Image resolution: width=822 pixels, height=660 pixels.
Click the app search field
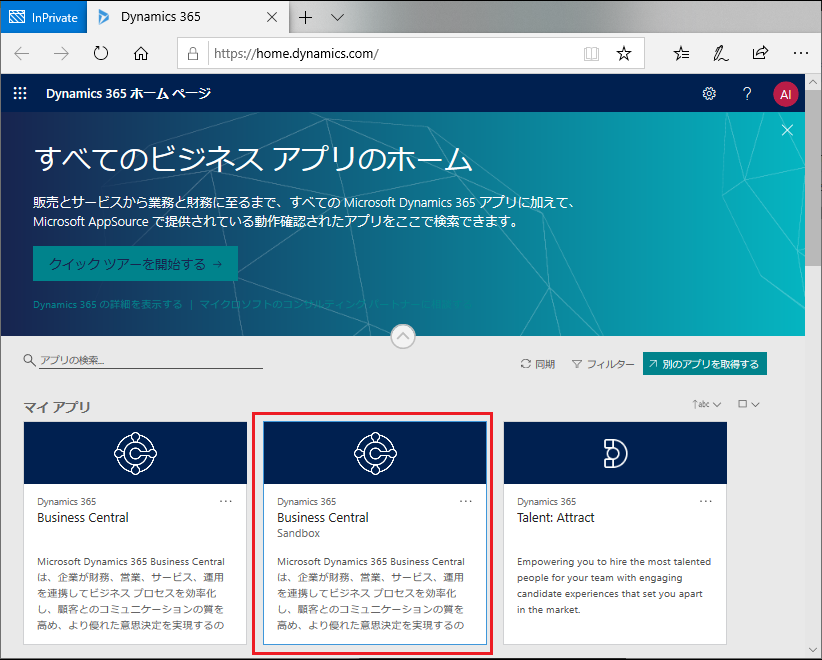point(151,361)
